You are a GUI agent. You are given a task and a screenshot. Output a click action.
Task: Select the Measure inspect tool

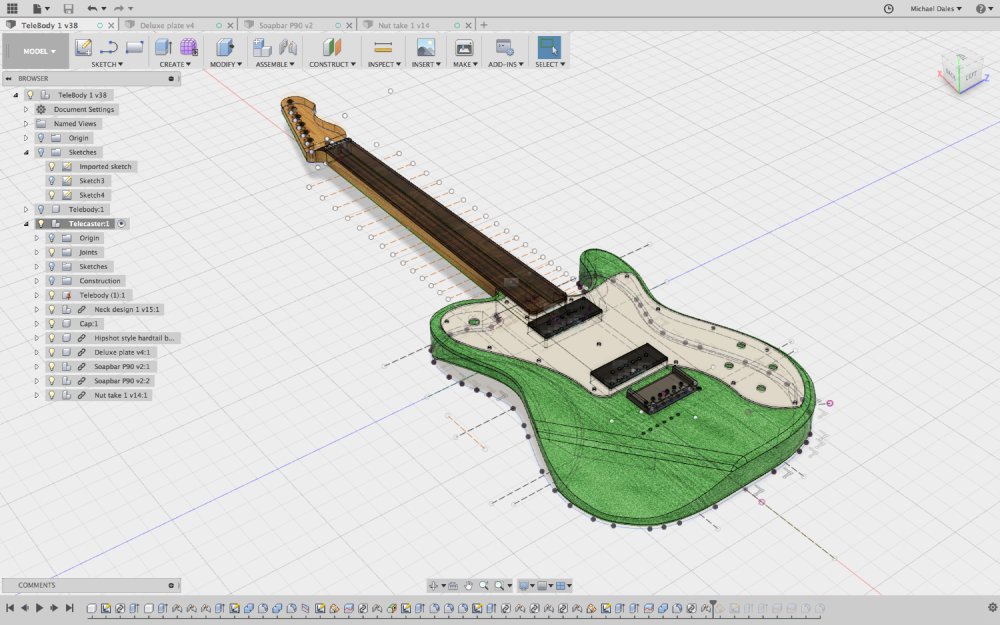383,47
